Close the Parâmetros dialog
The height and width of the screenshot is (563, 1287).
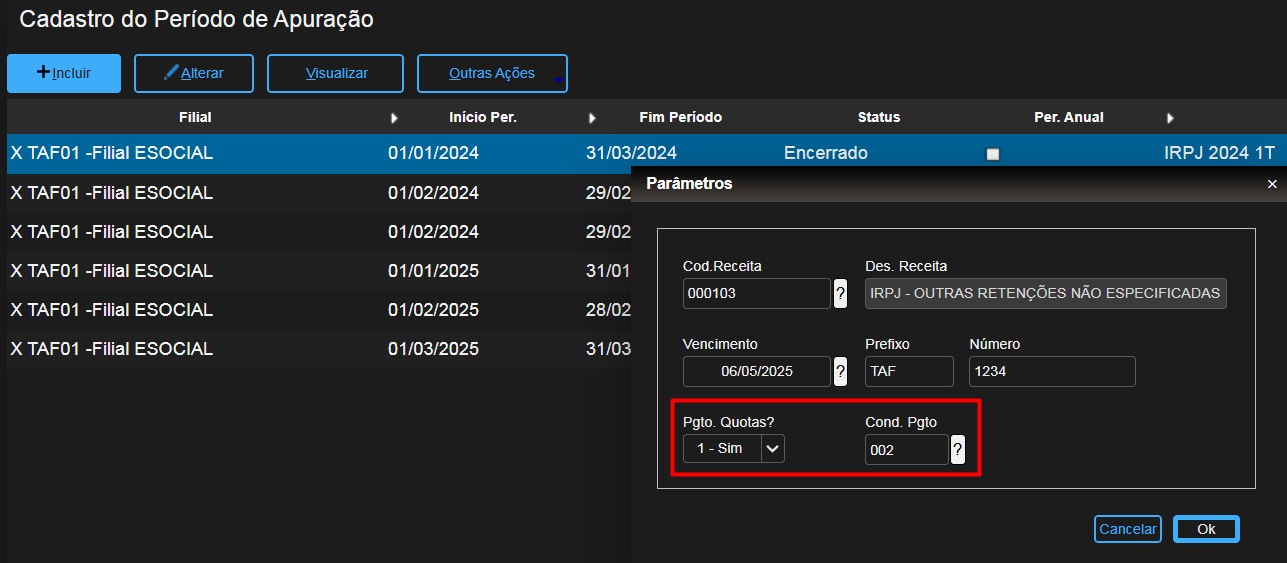point(1272,184)
